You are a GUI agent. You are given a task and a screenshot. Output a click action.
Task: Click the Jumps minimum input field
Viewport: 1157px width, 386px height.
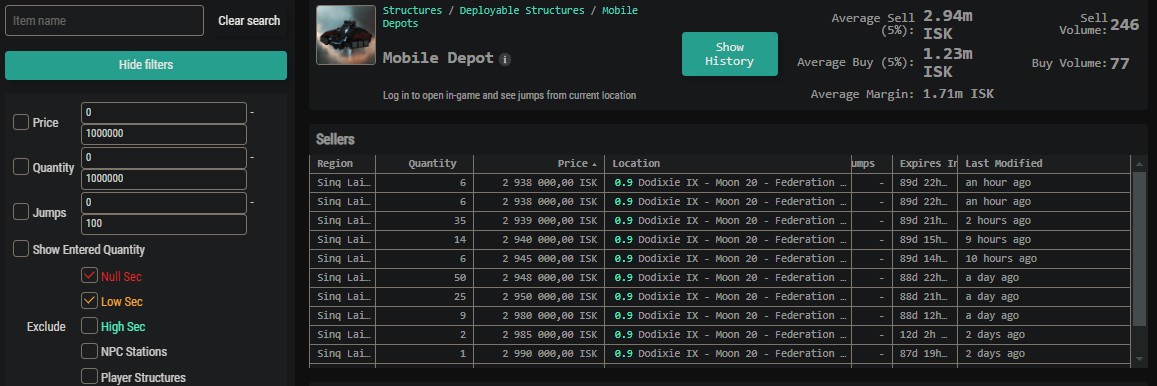tap(164, 203)
